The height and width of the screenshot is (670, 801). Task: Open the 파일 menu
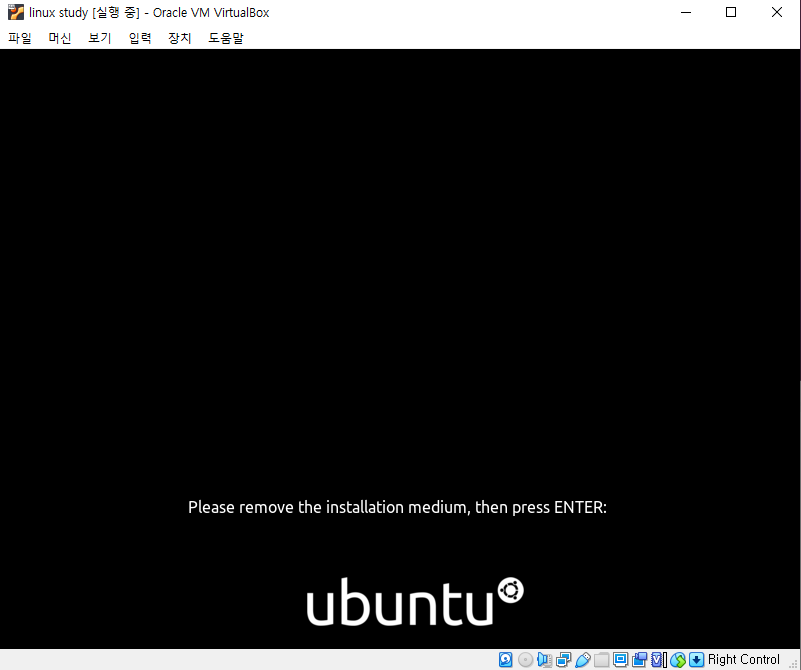[20, 38]
